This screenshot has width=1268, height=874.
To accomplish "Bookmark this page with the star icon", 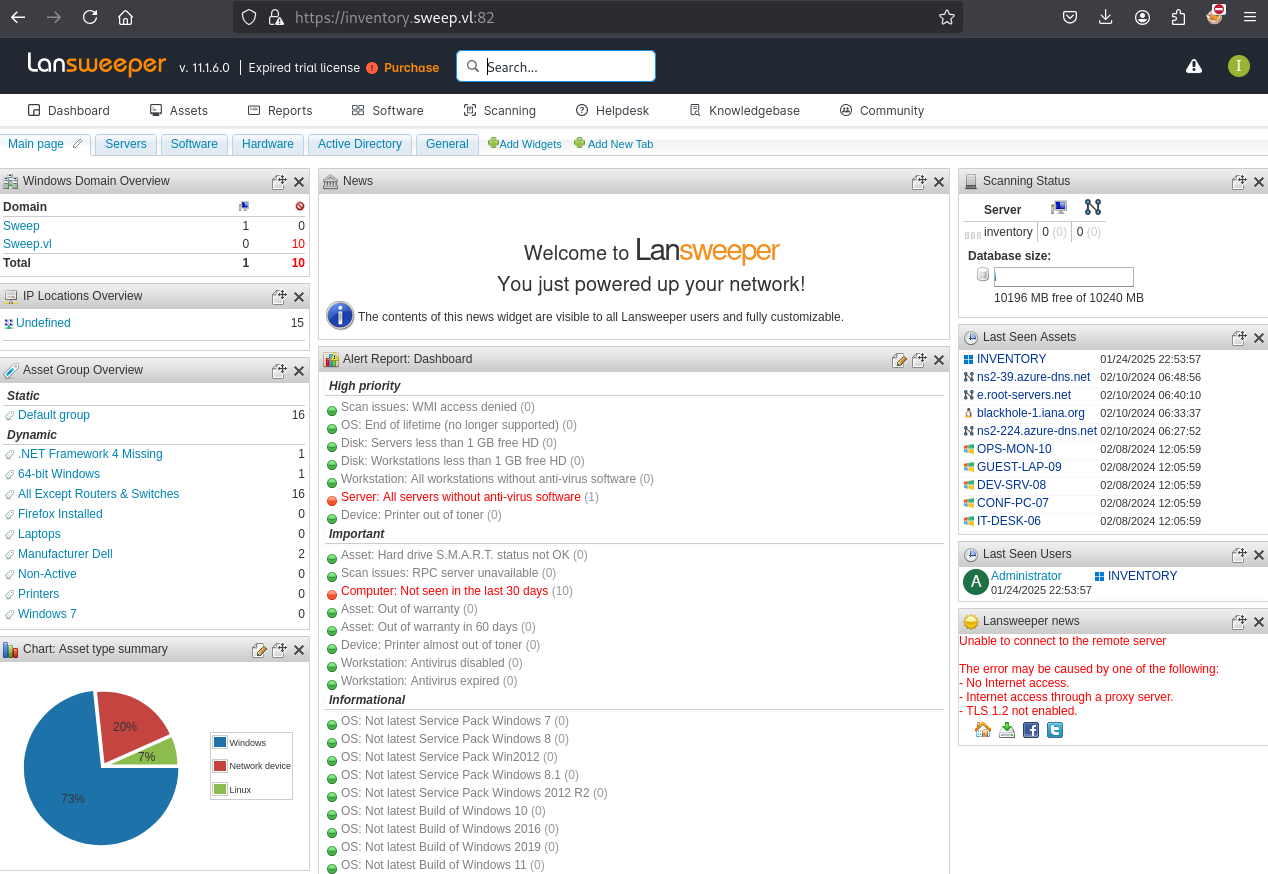I will 947,17.
